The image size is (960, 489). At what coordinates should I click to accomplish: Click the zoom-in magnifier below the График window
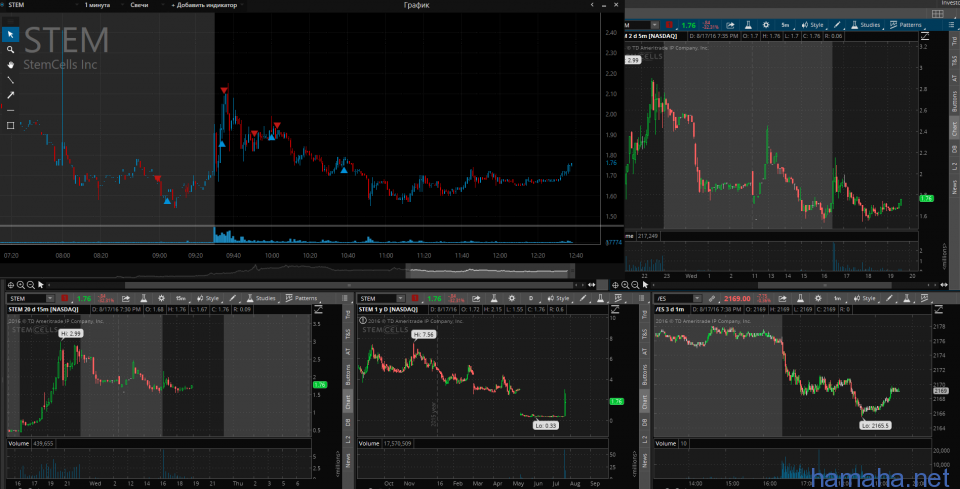coord(20,285)
